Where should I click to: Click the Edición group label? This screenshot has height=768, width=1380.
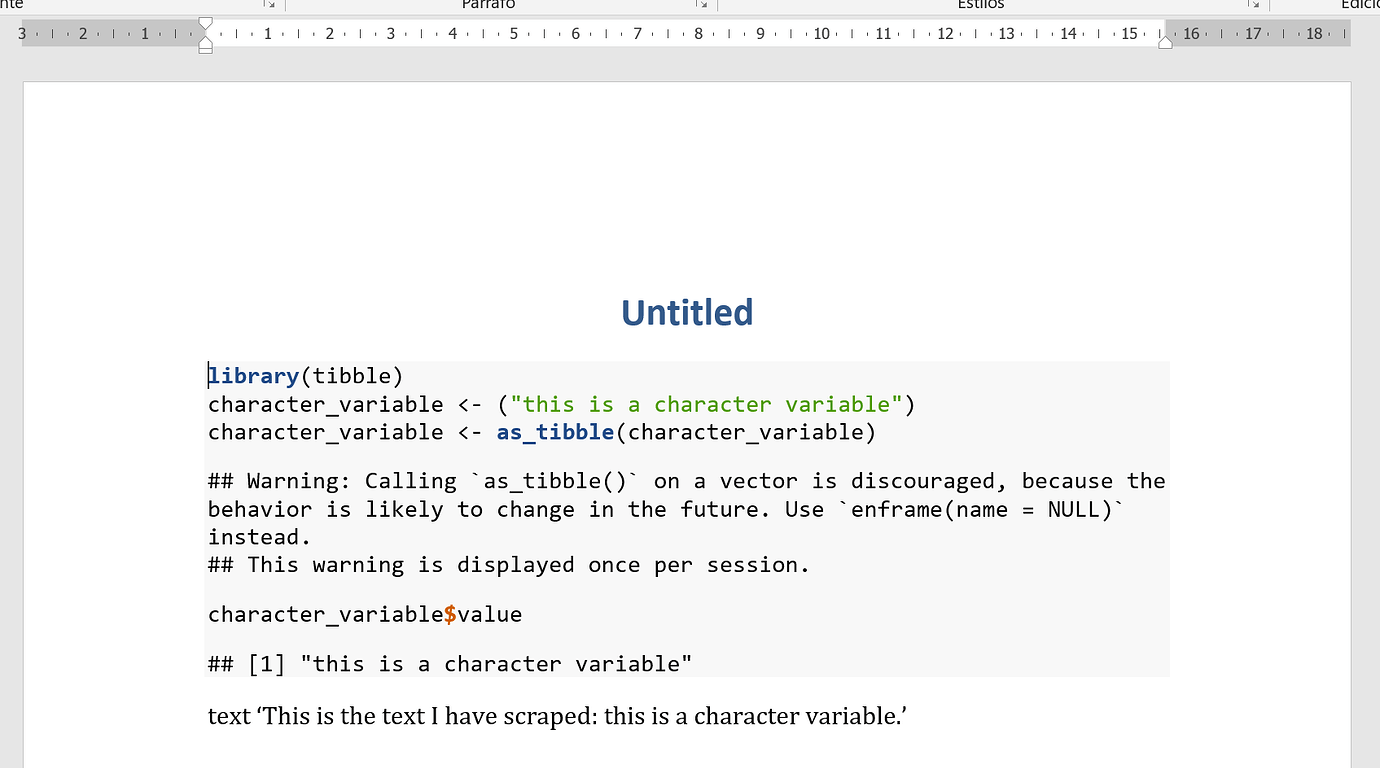tap(1361, 5)
